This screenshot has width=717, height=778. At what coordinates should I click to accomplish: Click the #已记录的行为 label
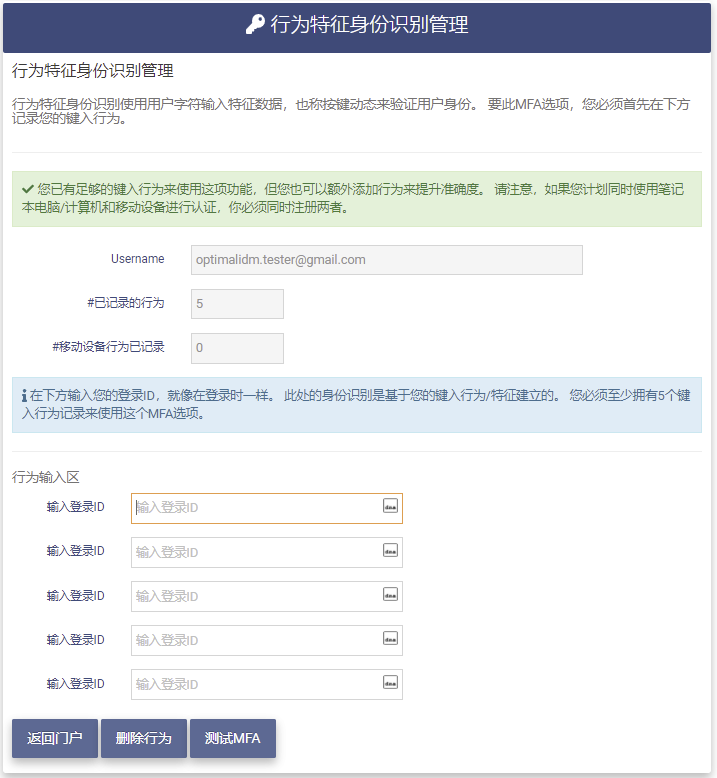(126, 303)
